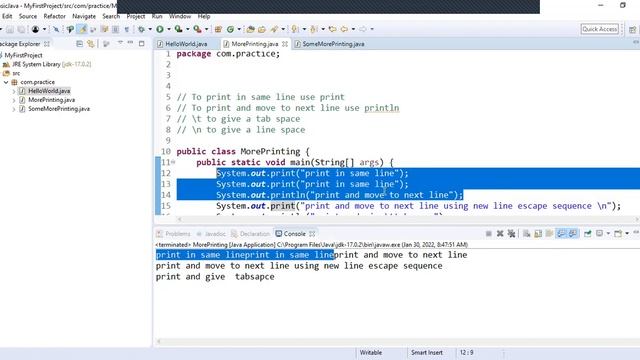Open the External Tools dropdown arrow
Screen dimensions: 640x360
(x=206, y=29)
